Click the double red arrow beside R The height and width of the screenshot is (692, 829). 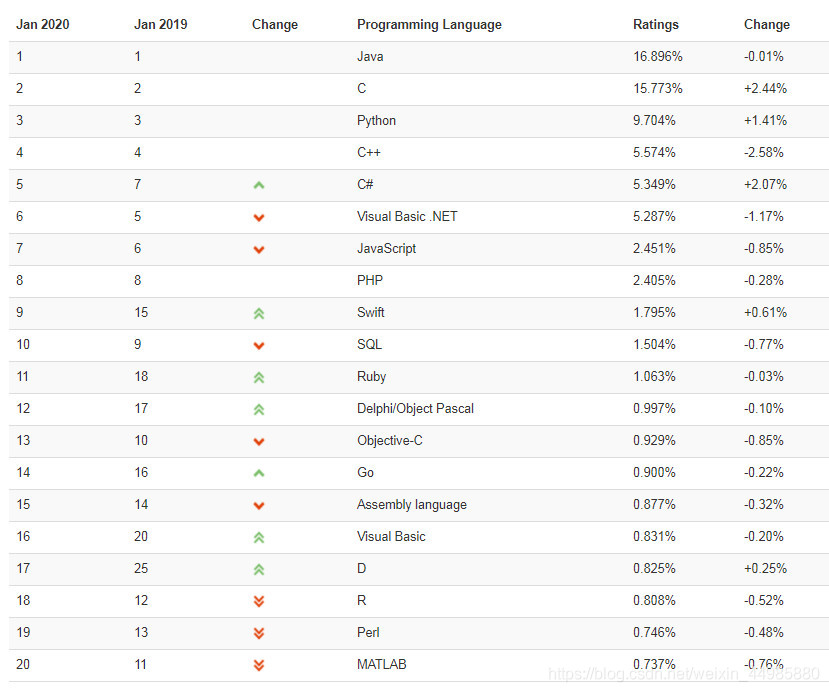pyautogui.click(x=259, y=601)
